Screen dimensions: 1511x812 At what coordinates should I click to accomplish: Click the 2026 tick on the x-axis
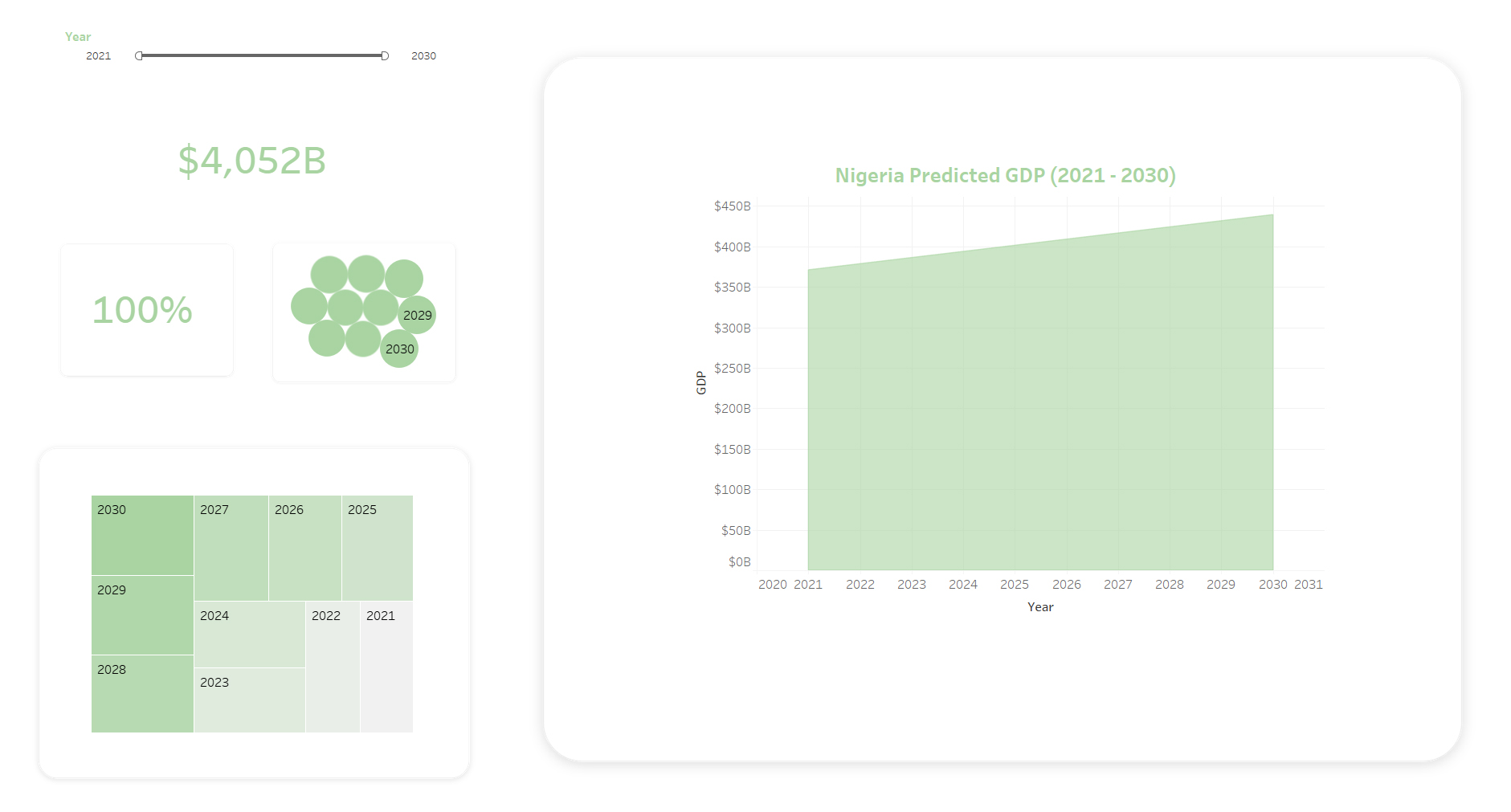[1067, 585]
